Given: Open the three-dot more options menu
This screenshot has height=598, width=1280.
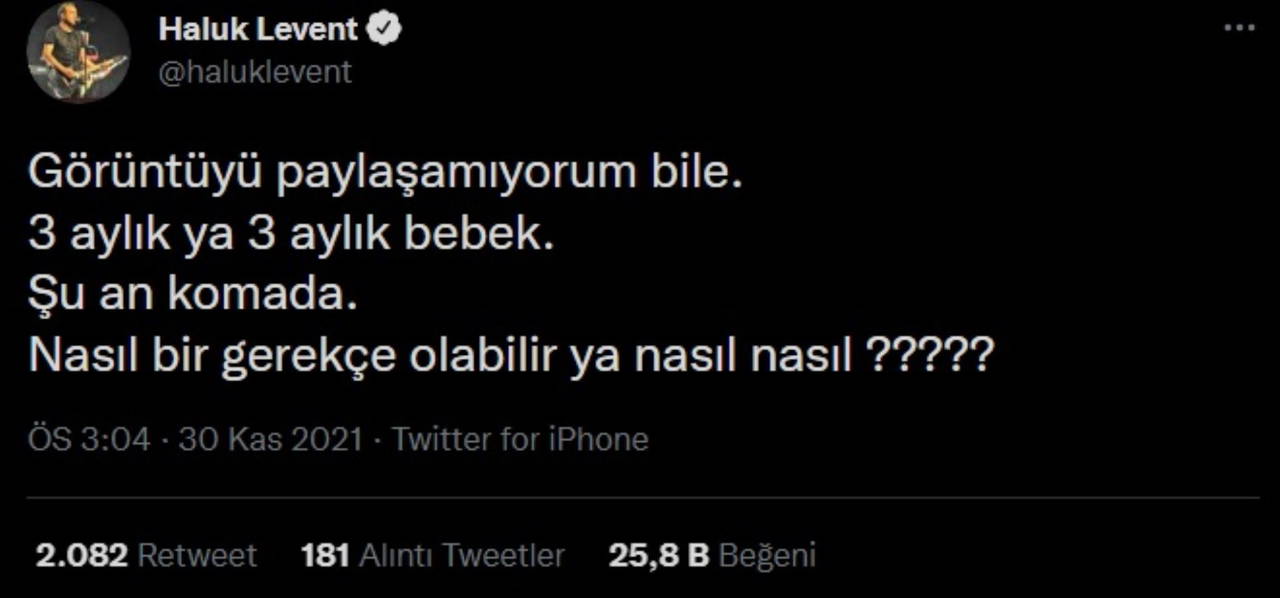Looking at the screenshot, I should click(x=1239, y=28).
